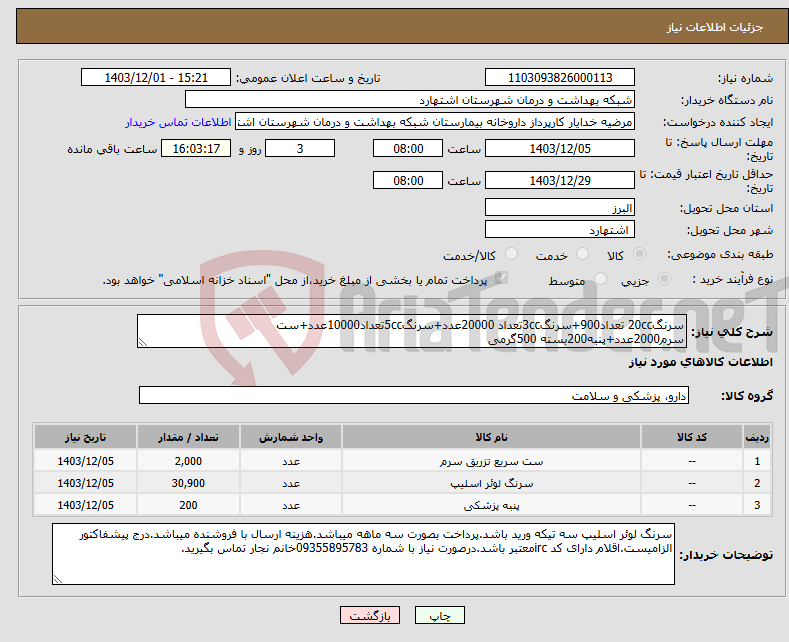This screenshot has width=789, height=642.
Task: Click the چاپ (print) button
Action: click(439, 615)
